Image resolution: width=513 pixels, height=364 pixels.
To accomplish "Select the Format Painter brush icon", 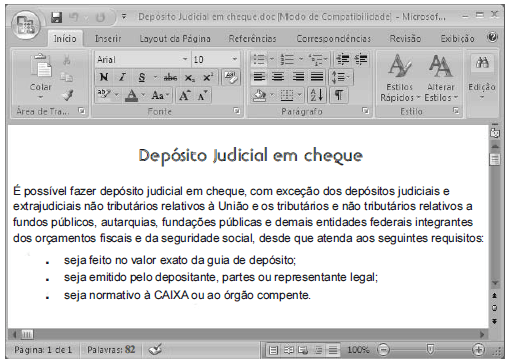I will 67,95.
